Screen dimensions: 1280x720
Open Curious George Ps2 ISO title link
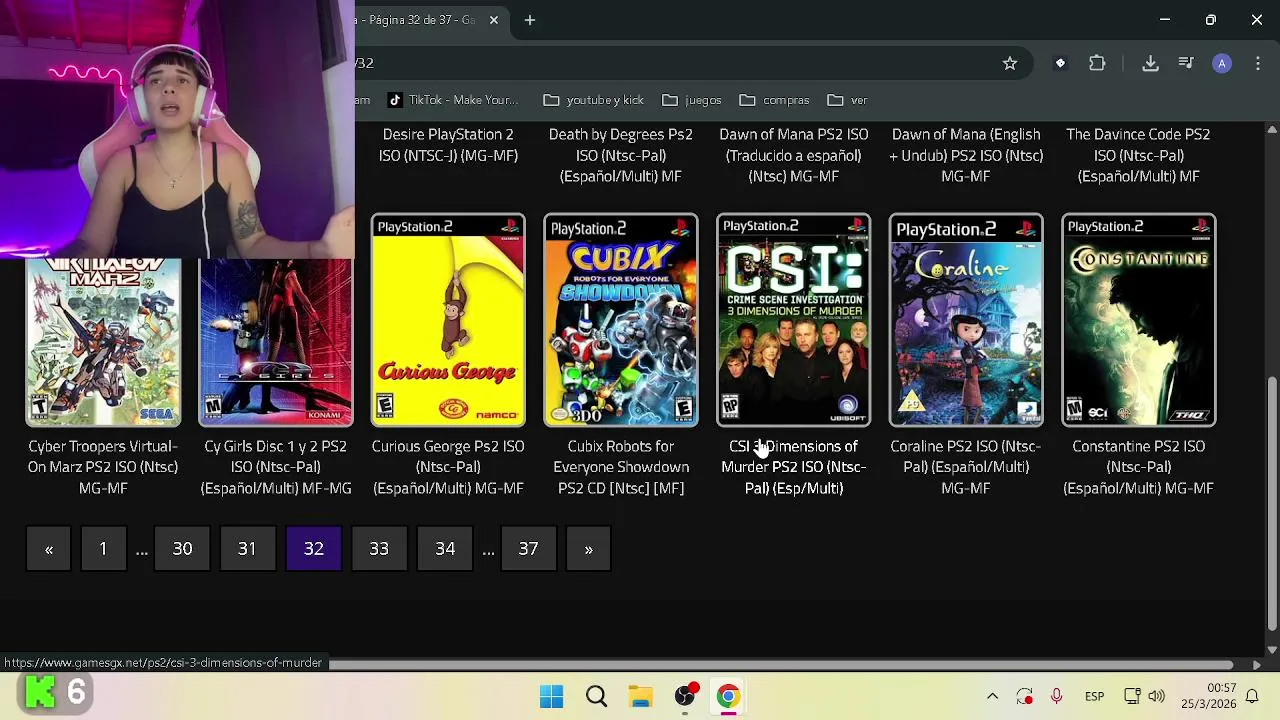(x=448, y=467)
